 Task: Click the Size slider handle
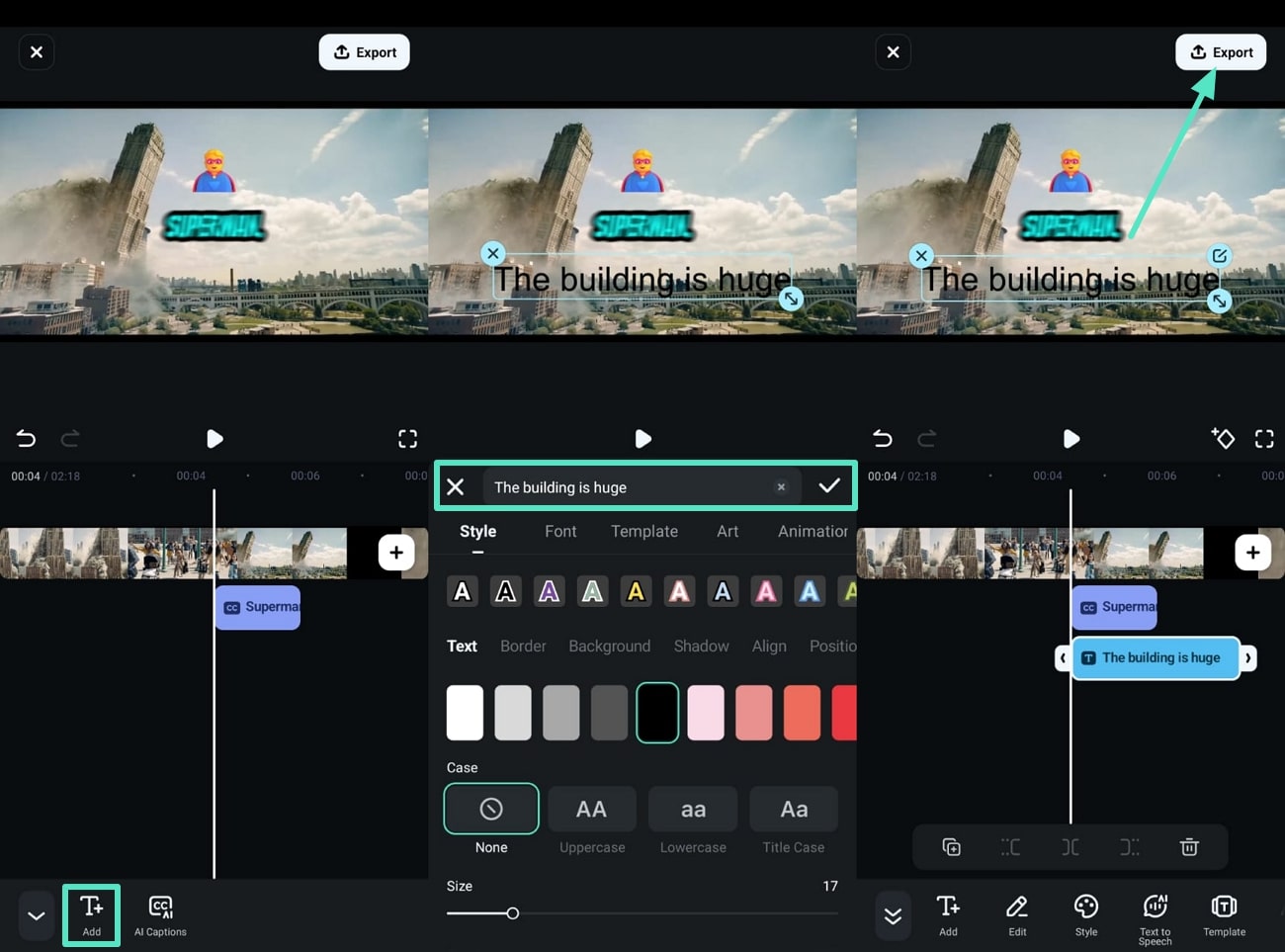512,913
